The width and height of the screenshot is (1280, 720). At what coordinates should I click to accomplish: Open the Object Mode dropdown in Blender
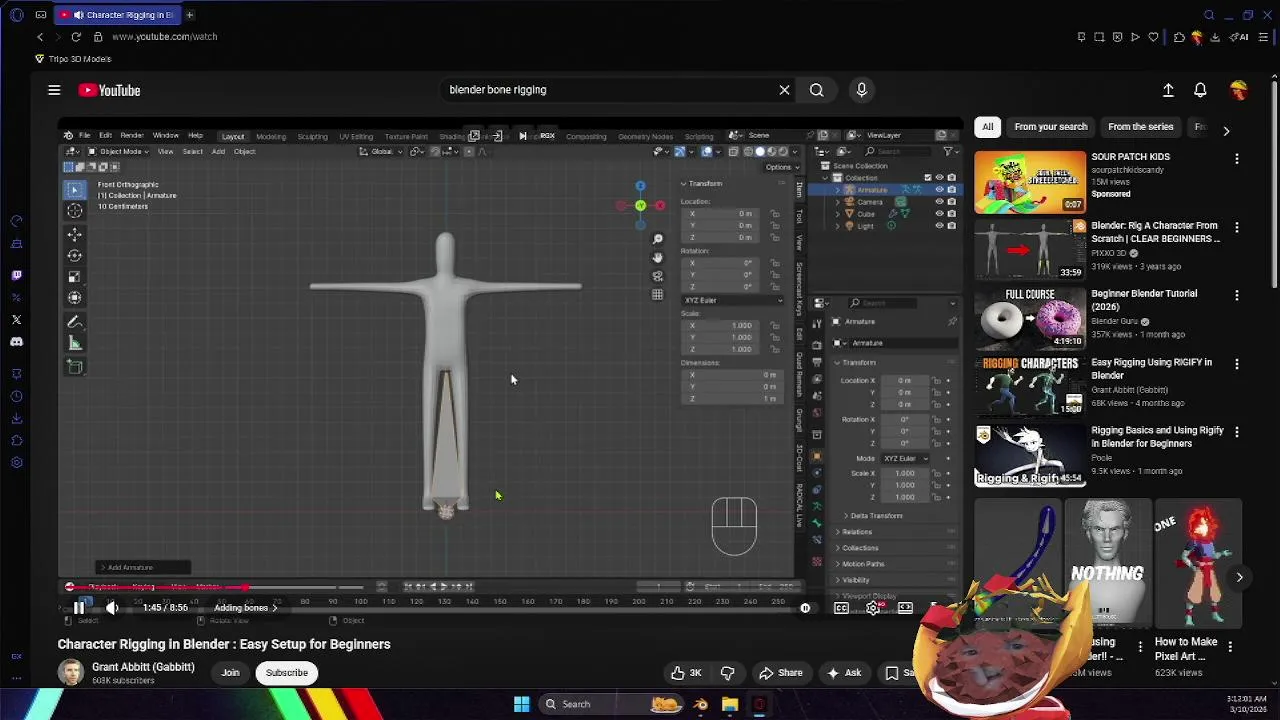click(119, 152)
